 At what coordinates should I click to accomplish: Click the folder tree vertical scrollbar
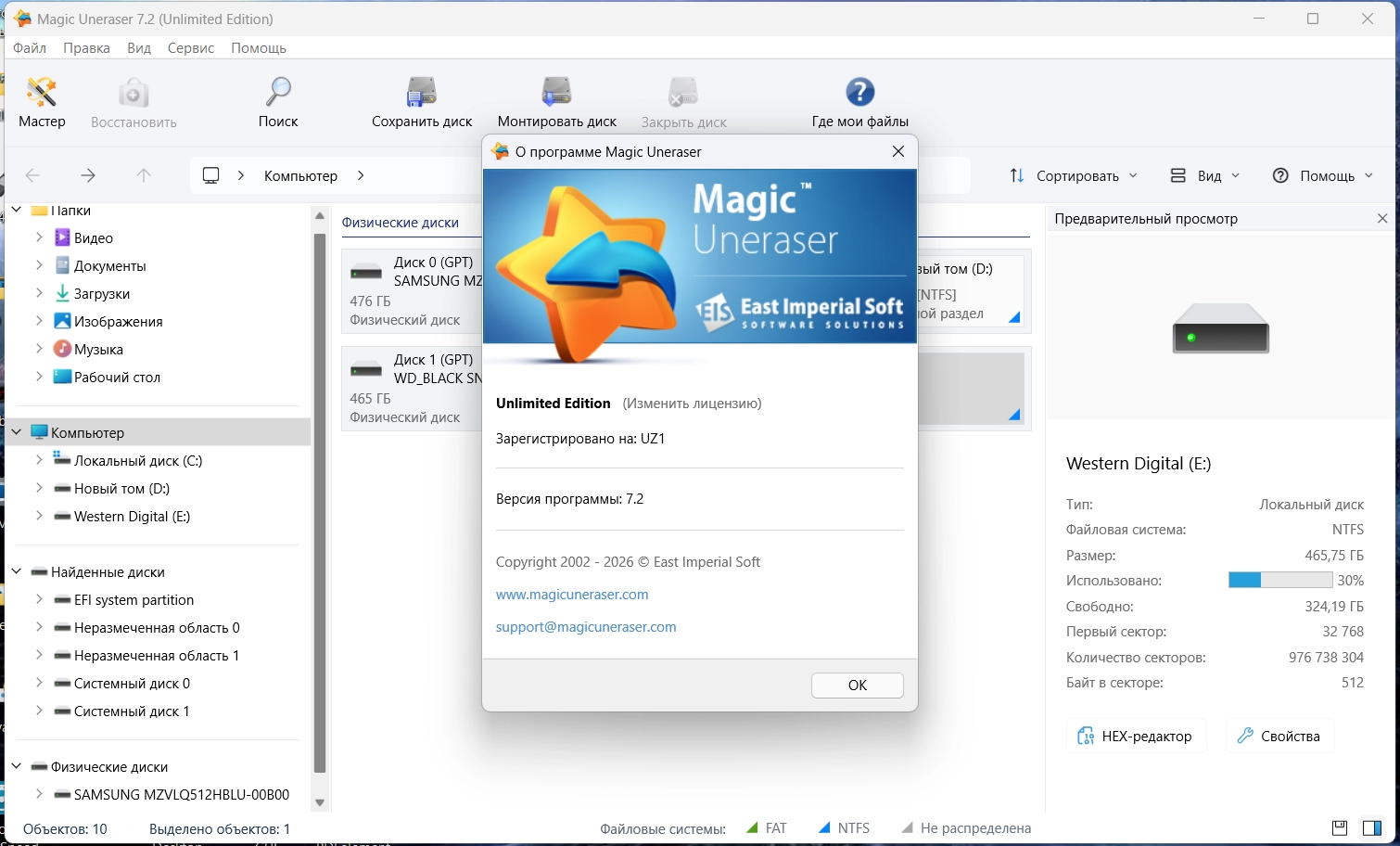320,504
